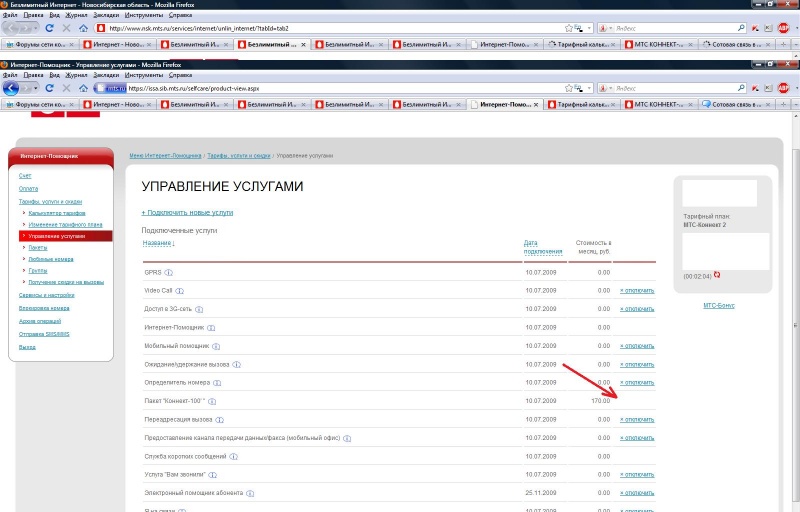
Task: Click Подключить новые услуги link
Action: [187, 213]
